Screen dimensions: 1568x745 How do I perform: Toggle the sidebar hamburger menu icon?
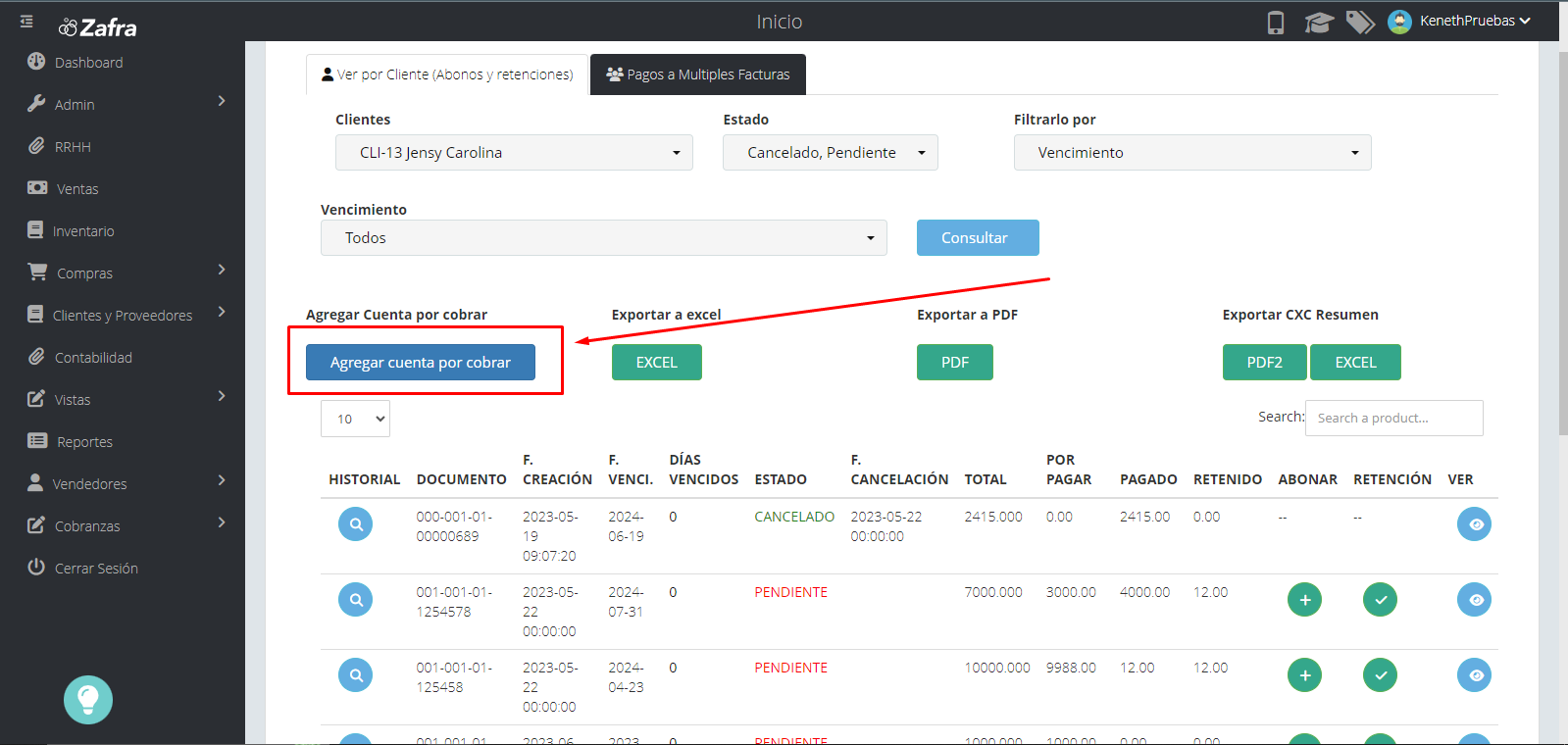26,21
